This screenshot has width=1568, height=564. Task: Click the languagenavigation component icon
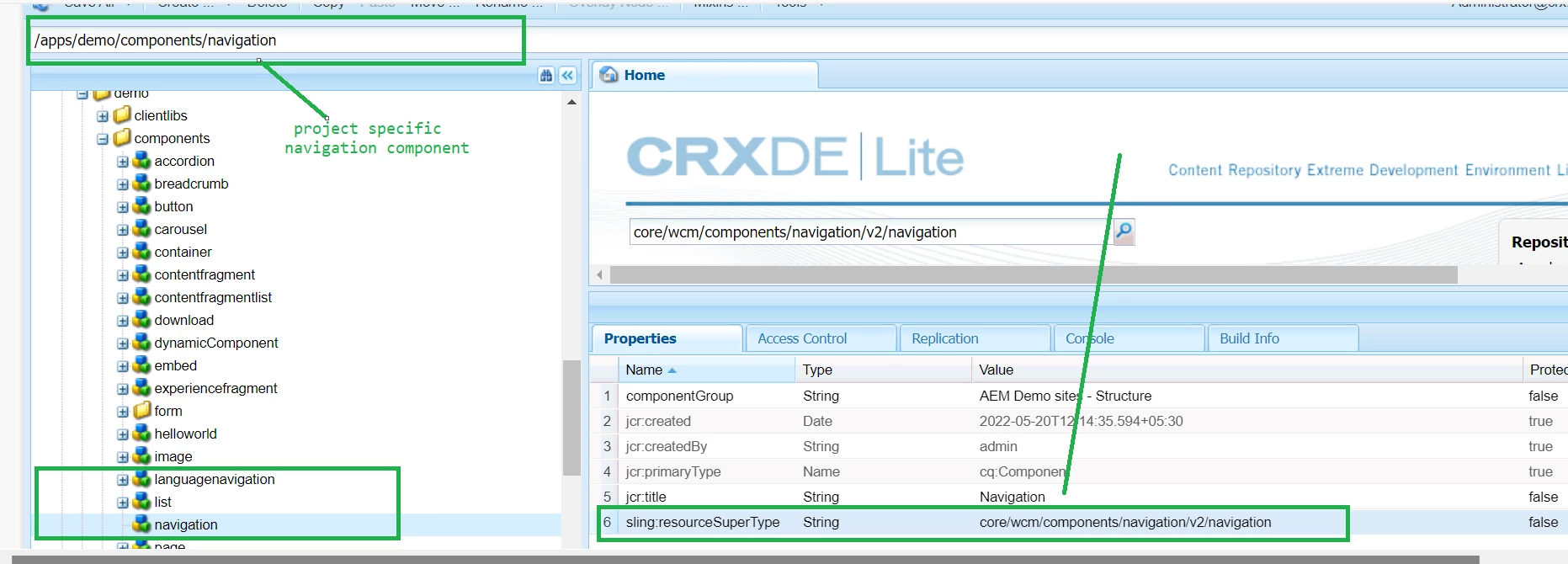click(x=141, y=479)
